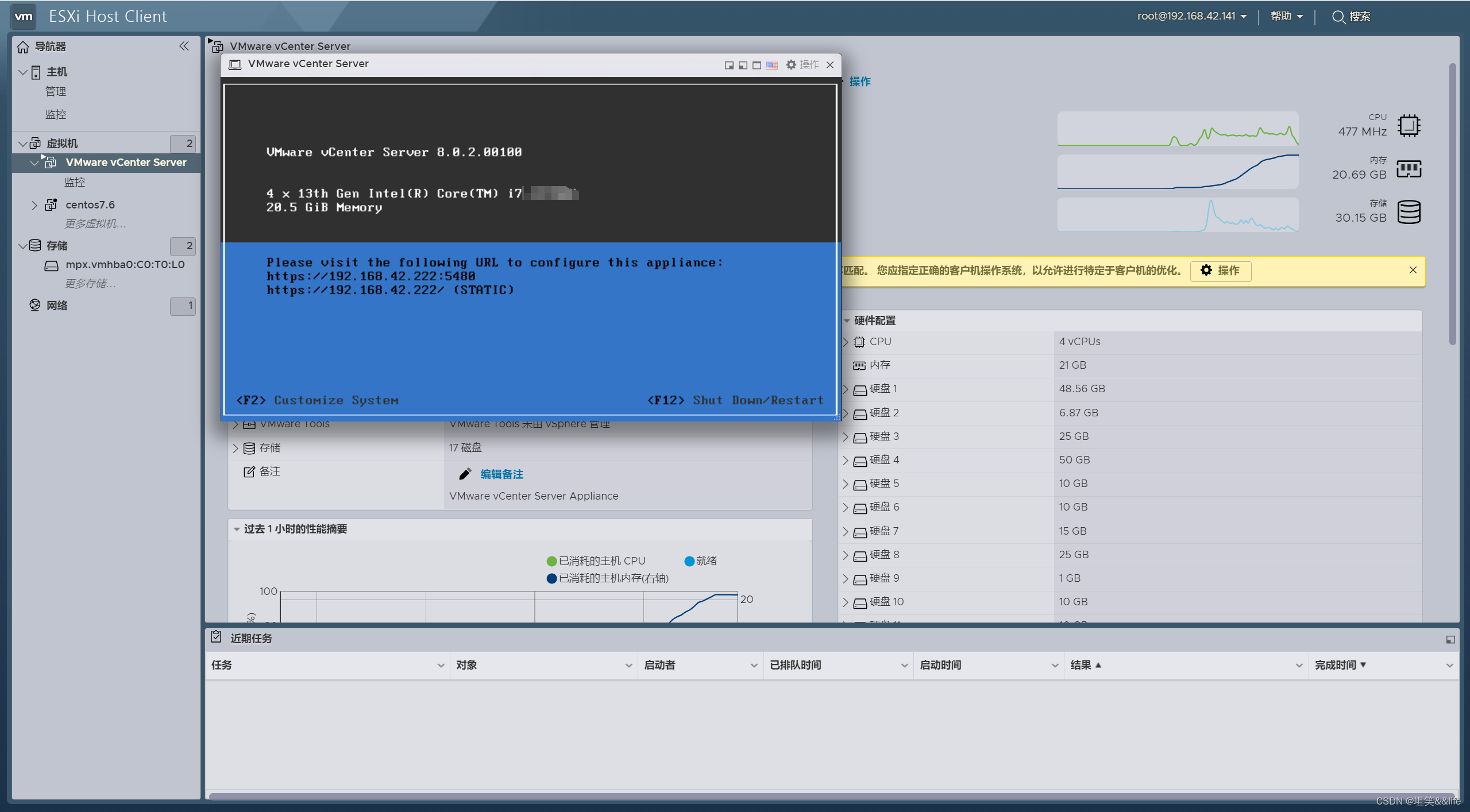Image resolution: width=1470 pixels, height=812 pixels.
Task: Minimize the 近期任务 panel icon
Action: coord(1450,639)
